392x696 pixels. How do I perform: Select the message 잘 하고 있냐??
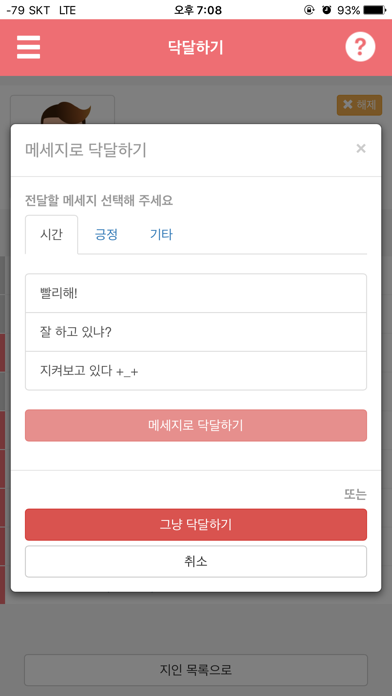pyautogui.click(x=196, y=332)
